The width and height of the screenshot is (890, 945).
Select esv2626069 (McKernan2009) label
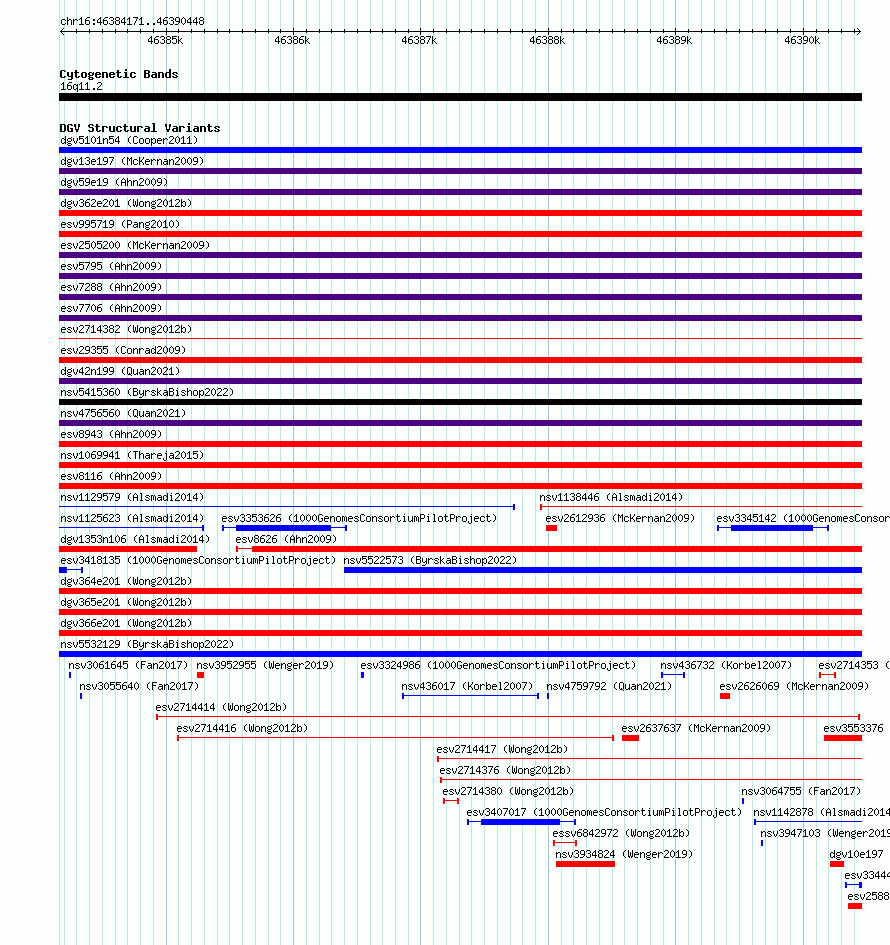click(x=794, y=686)
